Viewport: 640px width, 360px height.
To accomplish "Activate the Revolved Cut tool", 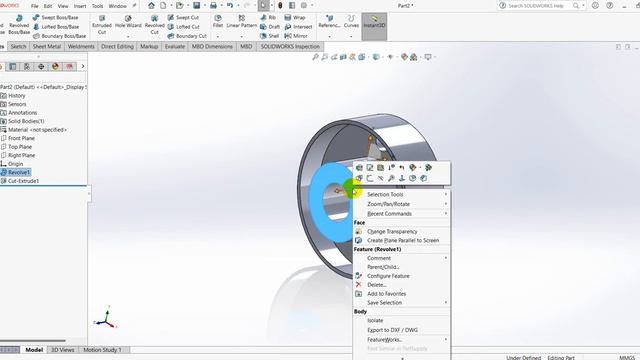I will 155,24.
